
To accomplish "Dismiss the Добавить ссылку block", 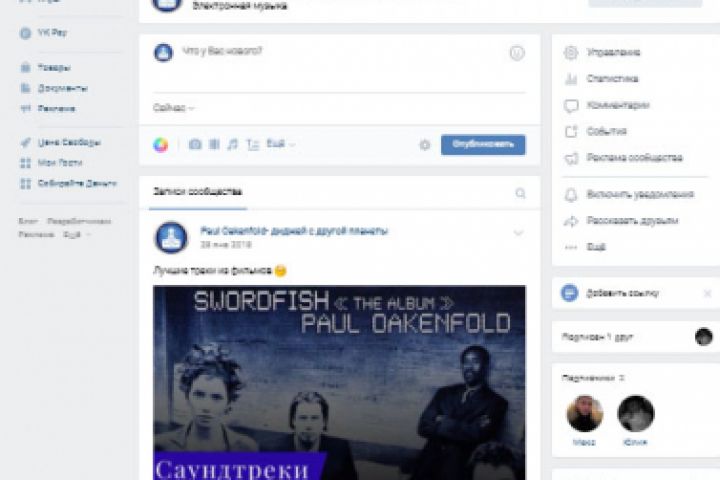I will click(x=708, y=293).
